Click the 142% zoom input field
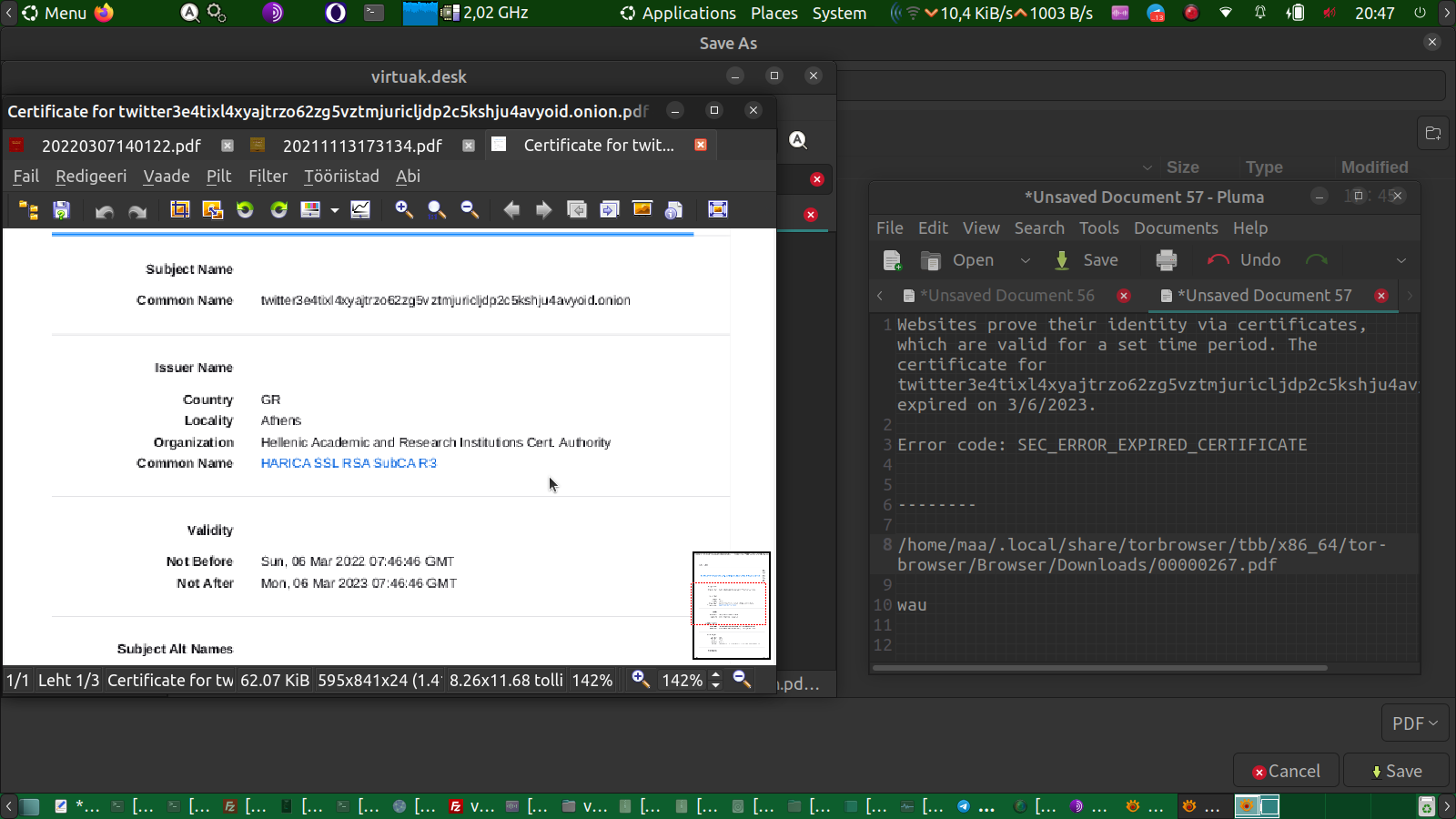This screenshot has height=819, width=1456. pyautogui.click(x=682, y=681)
